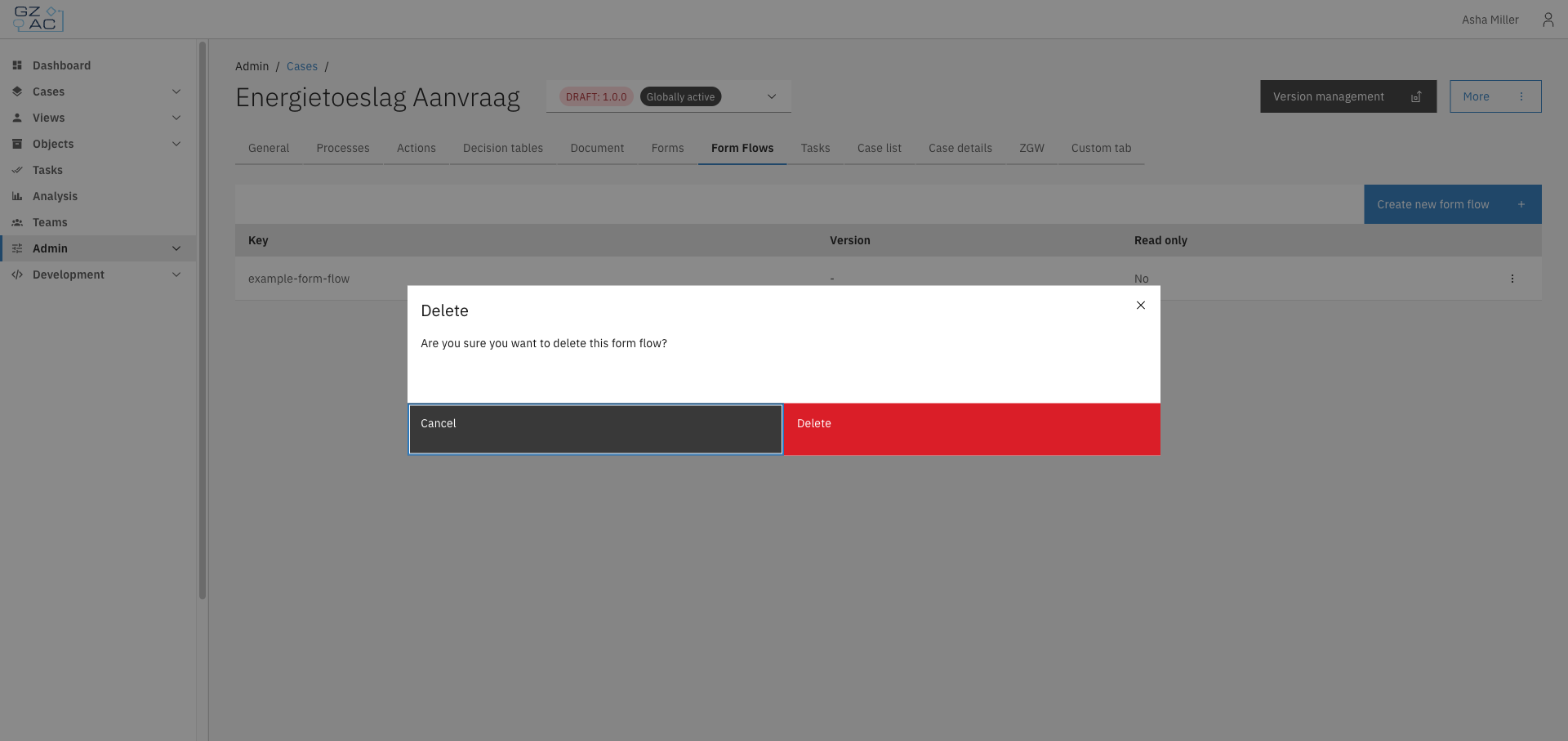This screenshot has height=741, width=1568.
Task: Click the Analysis sidebar icon
Action: click(17, 196)
